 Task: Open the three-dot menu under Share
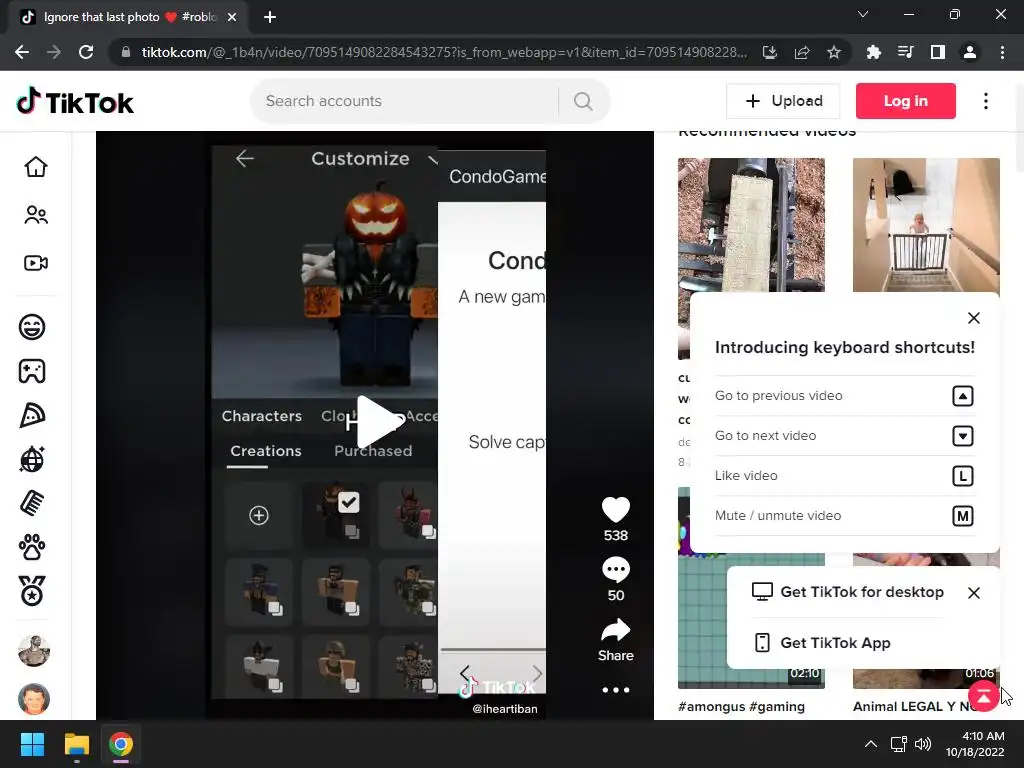(615, 690)
